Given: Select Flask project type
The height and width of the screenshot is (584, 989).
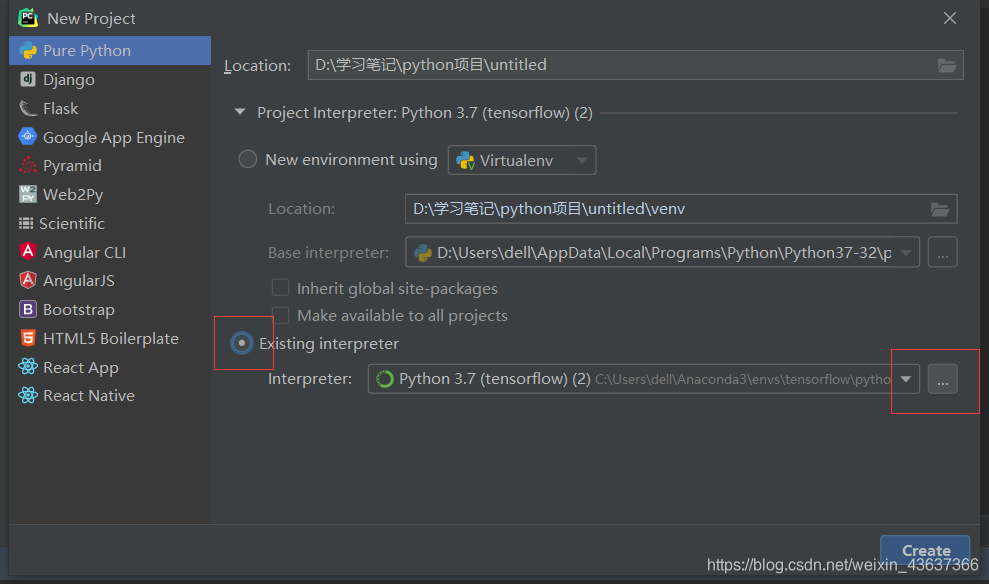Looking at the screenshot, I should 110,108.
